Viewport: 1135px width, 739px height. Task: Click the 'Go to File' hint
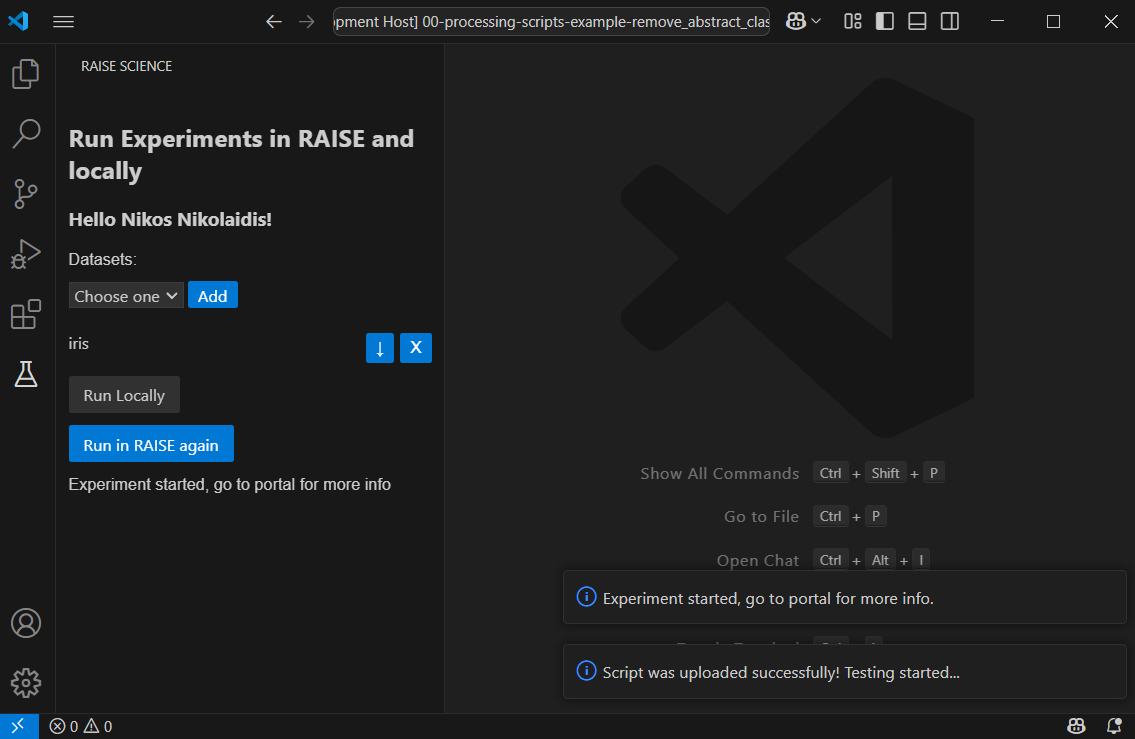(x=761, y=517)
